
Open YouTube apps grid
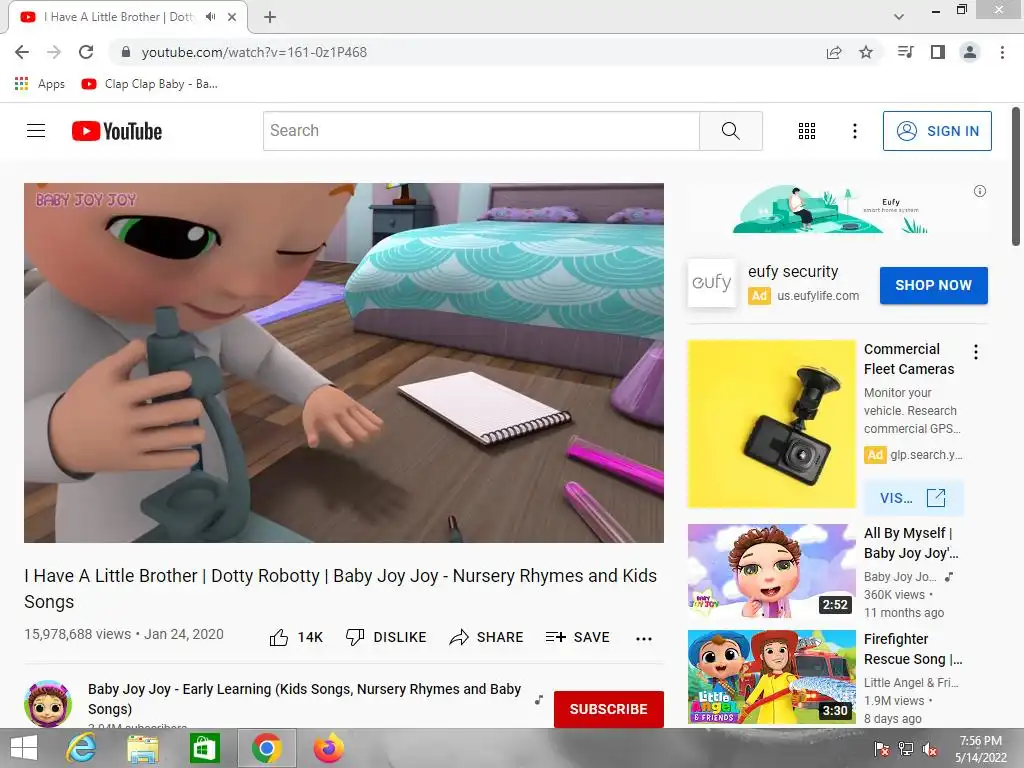coord(807,131)
